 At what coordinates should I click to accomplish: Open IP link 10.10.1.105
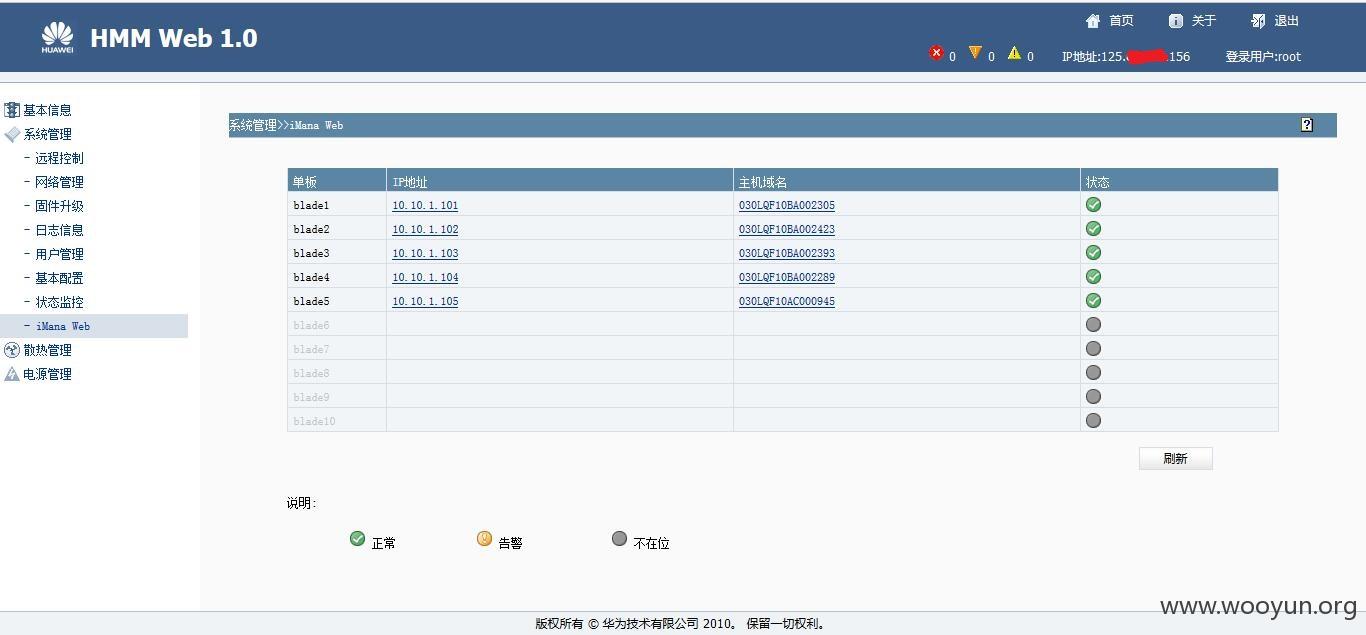[425, 301]
